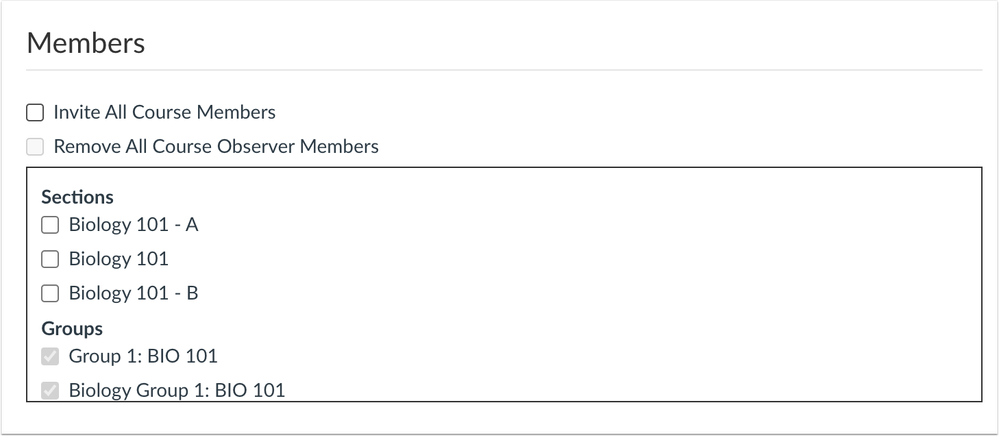Check the Invite All Course Members checkbox
Screen dimensions: 999x436
(35, 113)
